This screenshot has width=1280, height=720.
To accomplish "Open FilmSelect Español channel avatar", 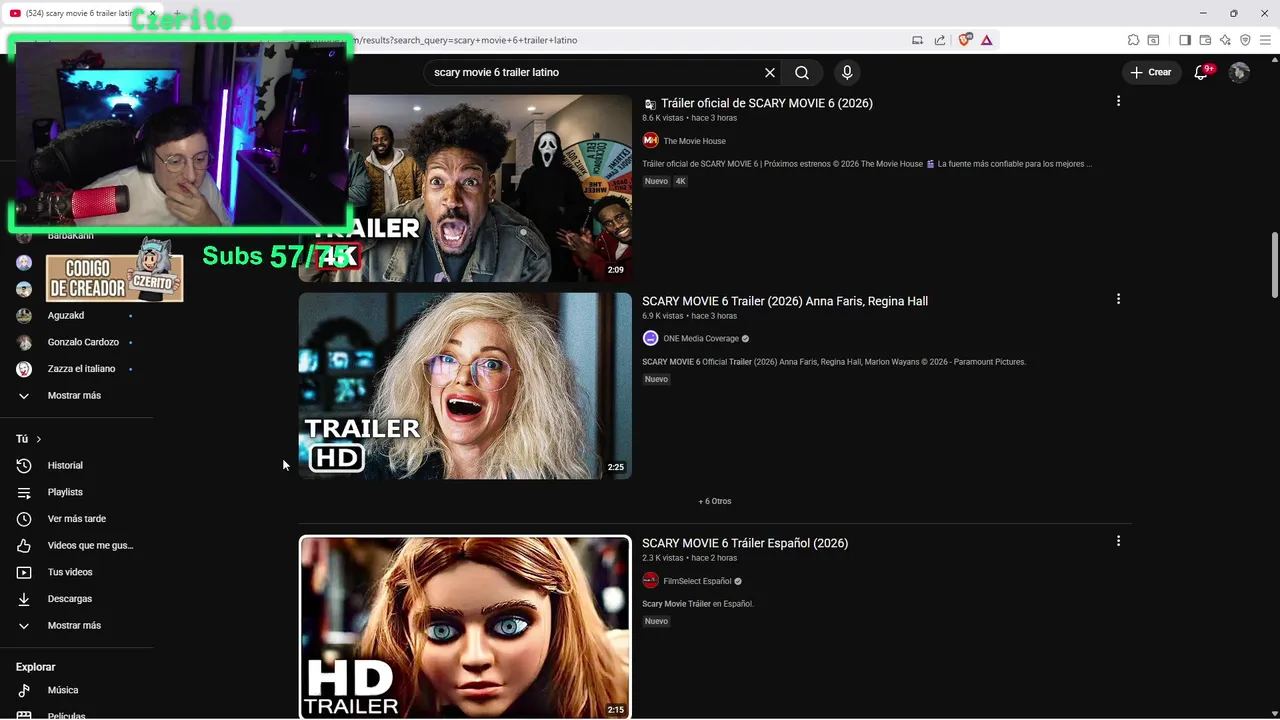I will click(650, 581).
